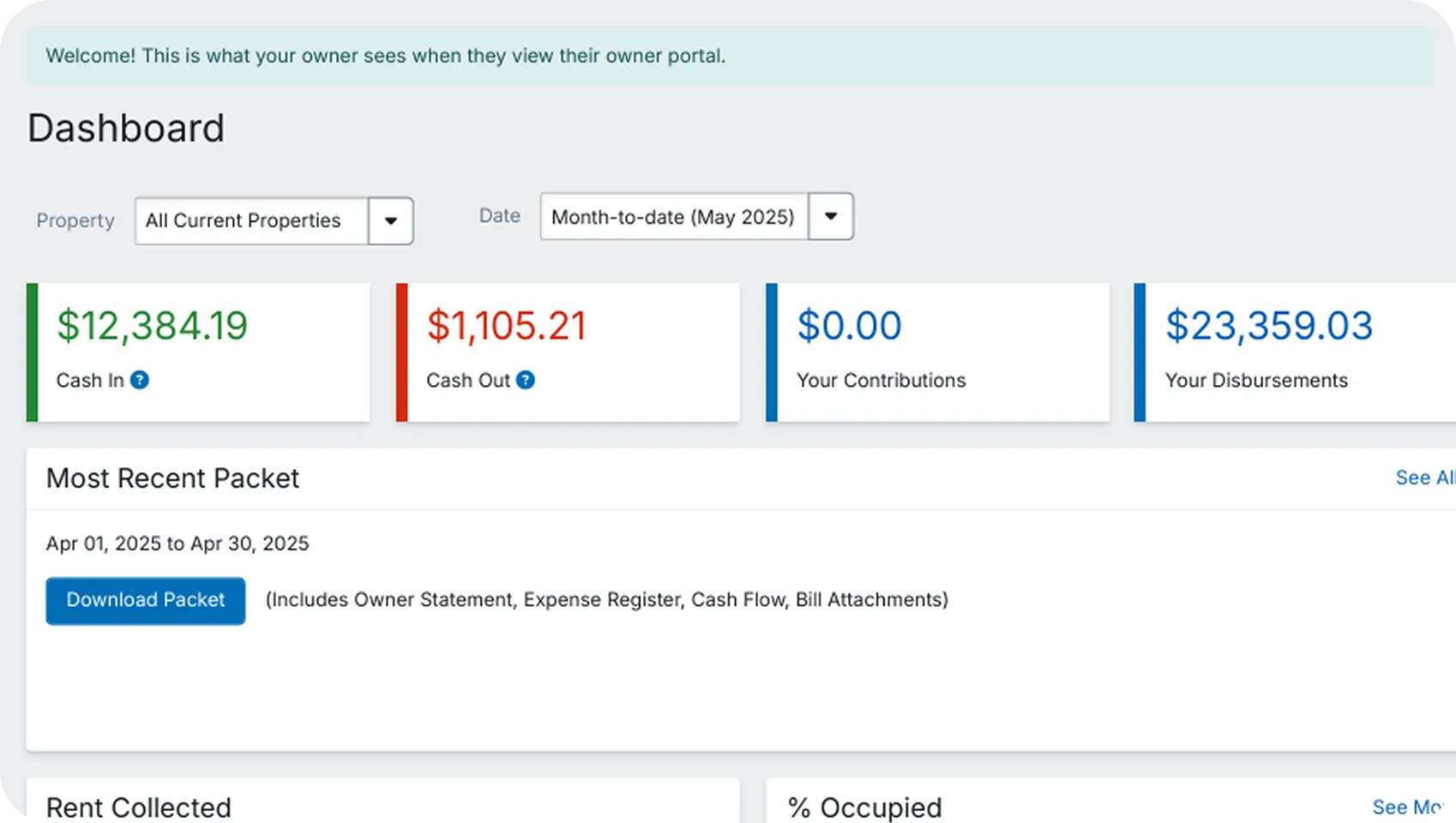Click the $1,105.21 Cash Out amount

(506, 326)
